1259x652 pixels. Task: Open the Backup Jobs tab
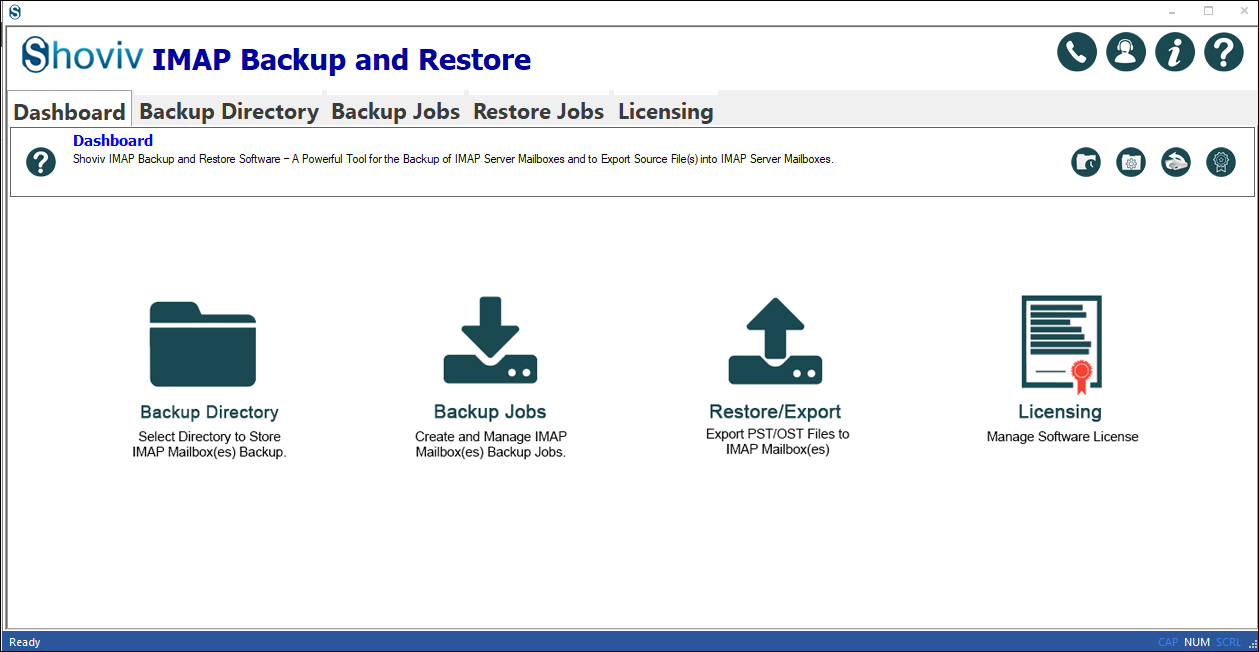(x=396, y=111)
